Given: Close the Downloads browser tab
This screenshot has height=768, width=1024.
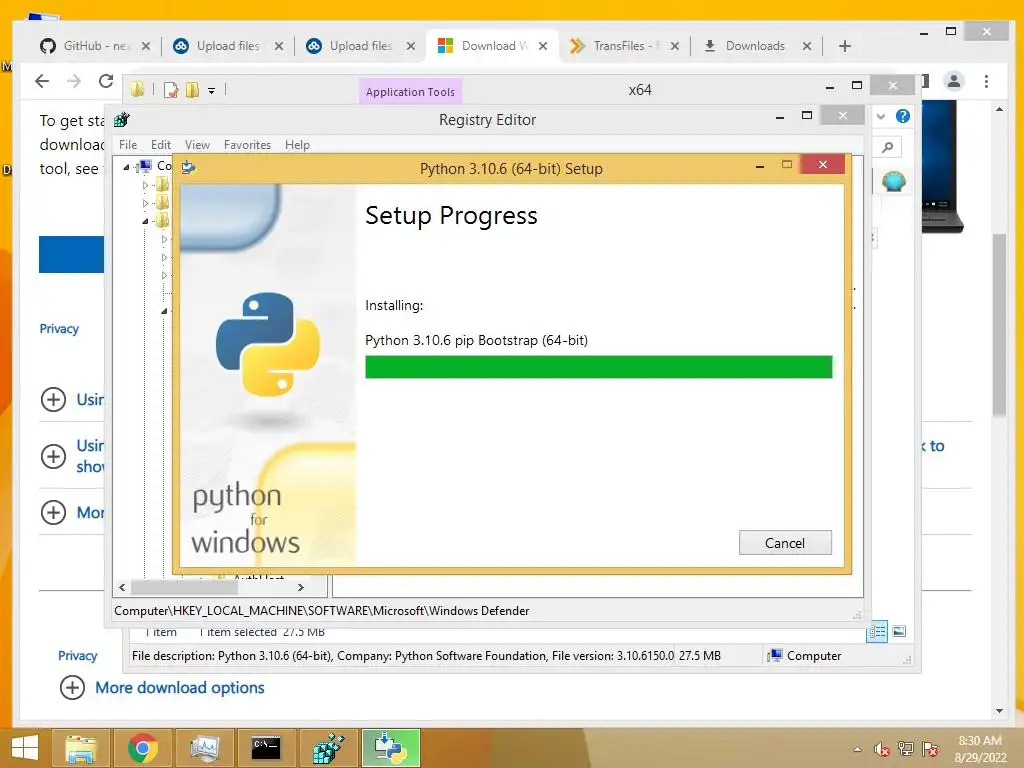Looking at the screenshot, I should (807, 46).
